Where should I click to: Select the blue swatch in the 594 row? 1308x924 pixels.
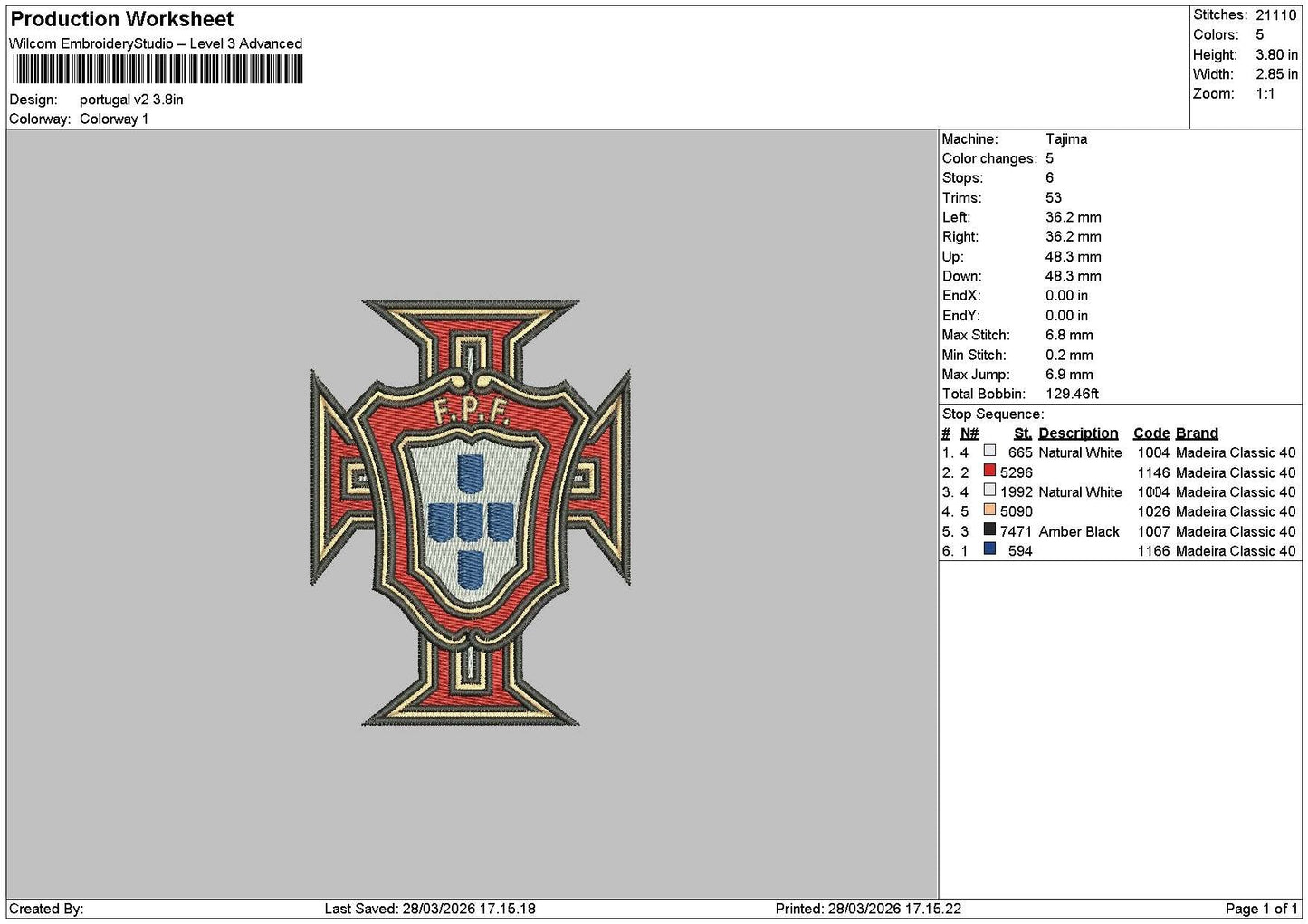click(x=989, y=549)
